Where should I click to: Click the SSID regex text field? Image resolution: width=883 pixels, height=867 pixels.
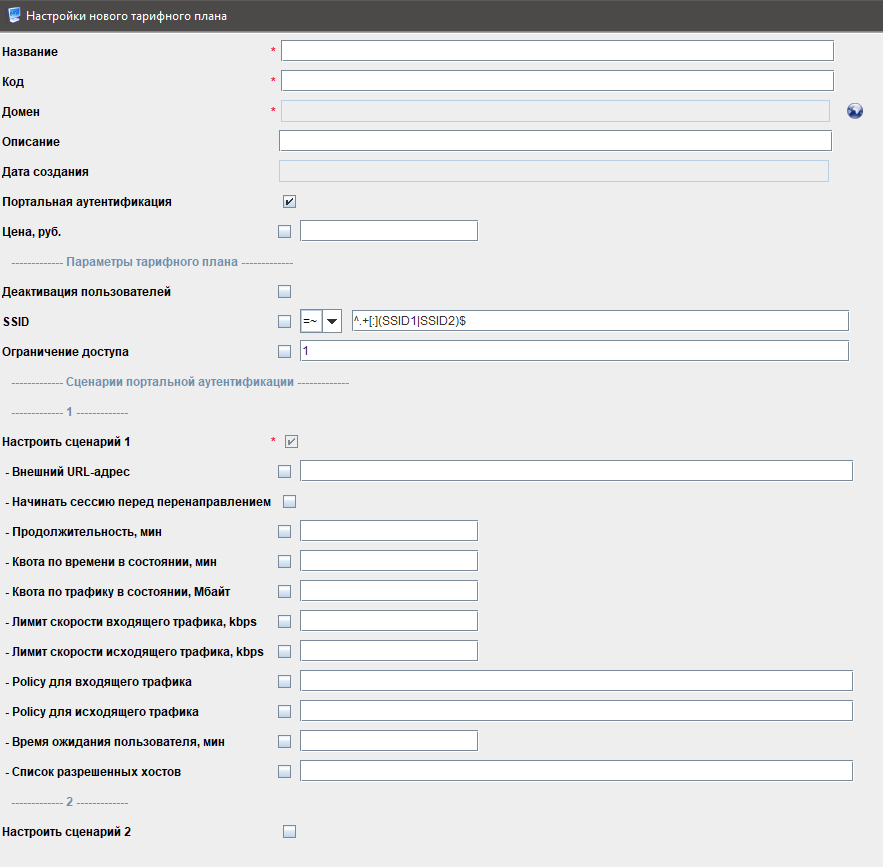[x=600, y=321]
